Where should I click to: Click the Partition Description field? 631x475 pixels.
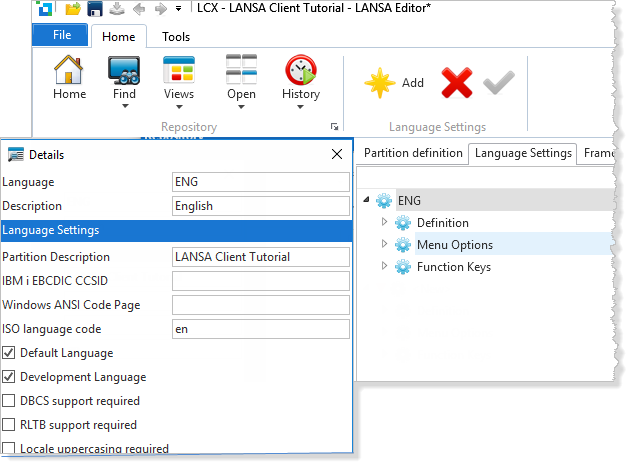click(261, 257)
